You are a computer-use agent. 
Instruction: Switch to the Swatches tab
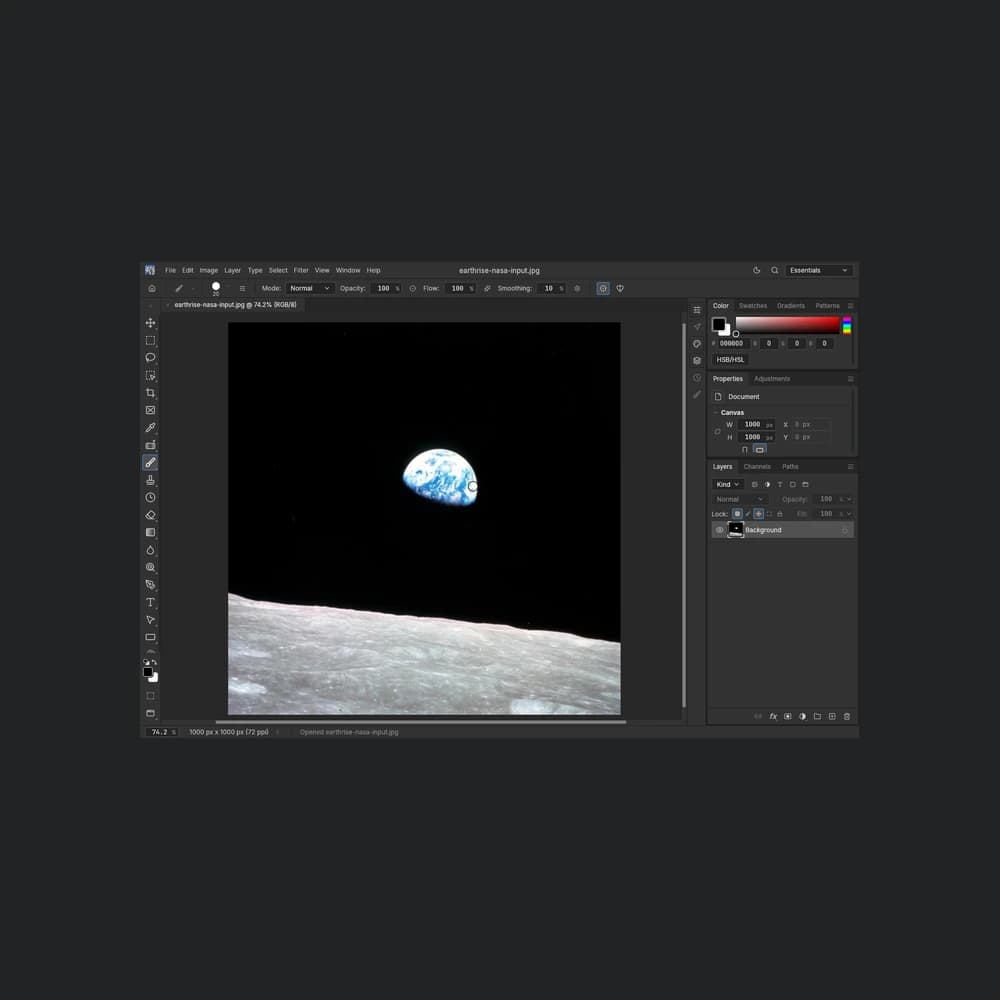coord(753,306)
